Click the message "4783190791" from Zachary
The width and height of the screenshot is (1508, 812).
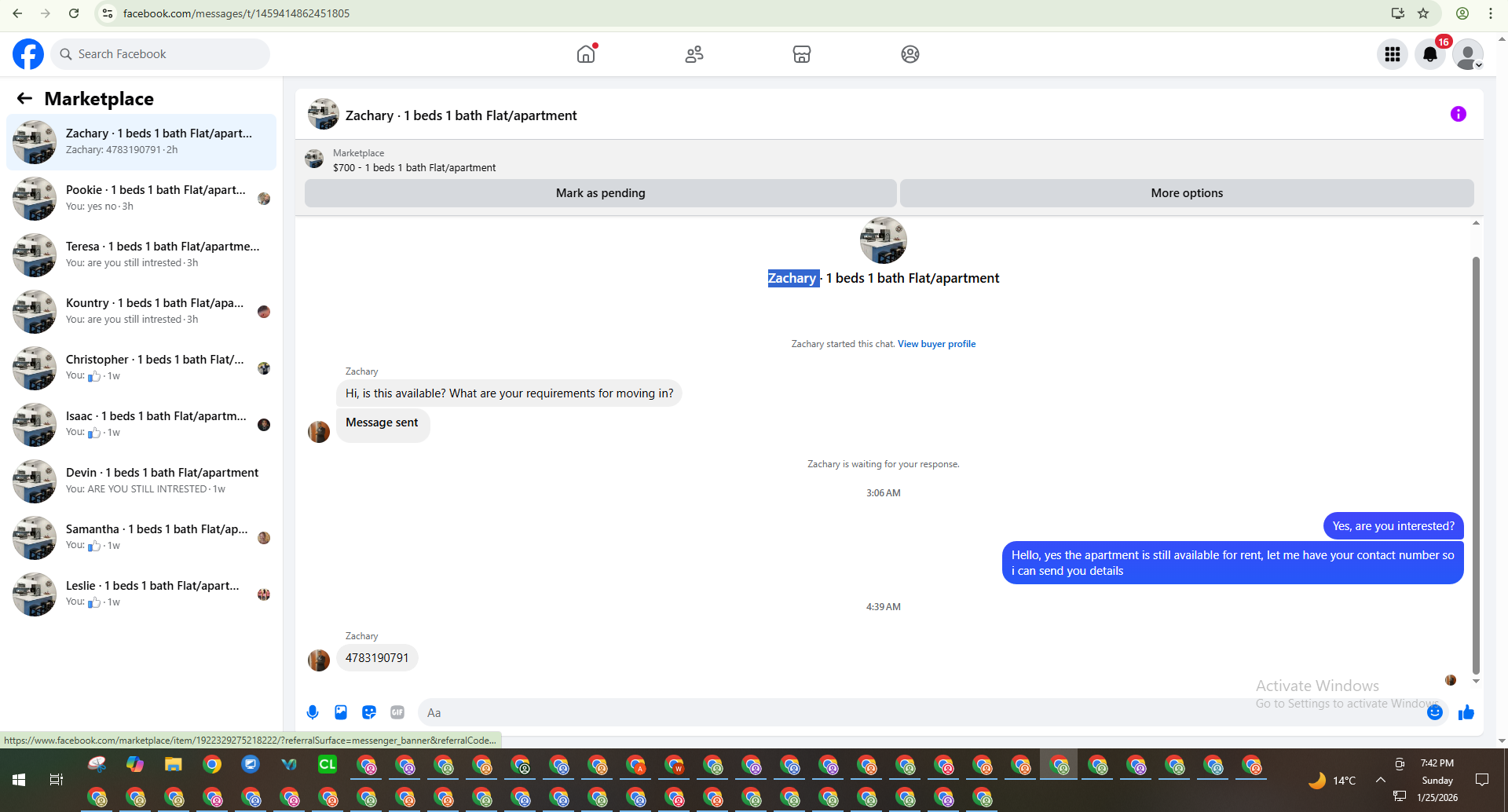pos(377,658)
